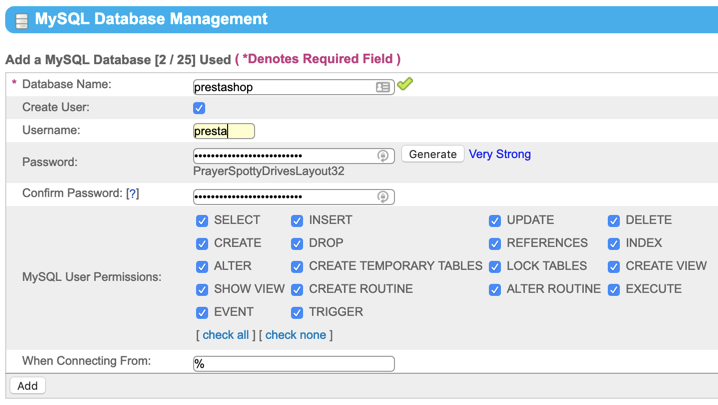Click the check none link
The image size is (718, 405).
295,335
